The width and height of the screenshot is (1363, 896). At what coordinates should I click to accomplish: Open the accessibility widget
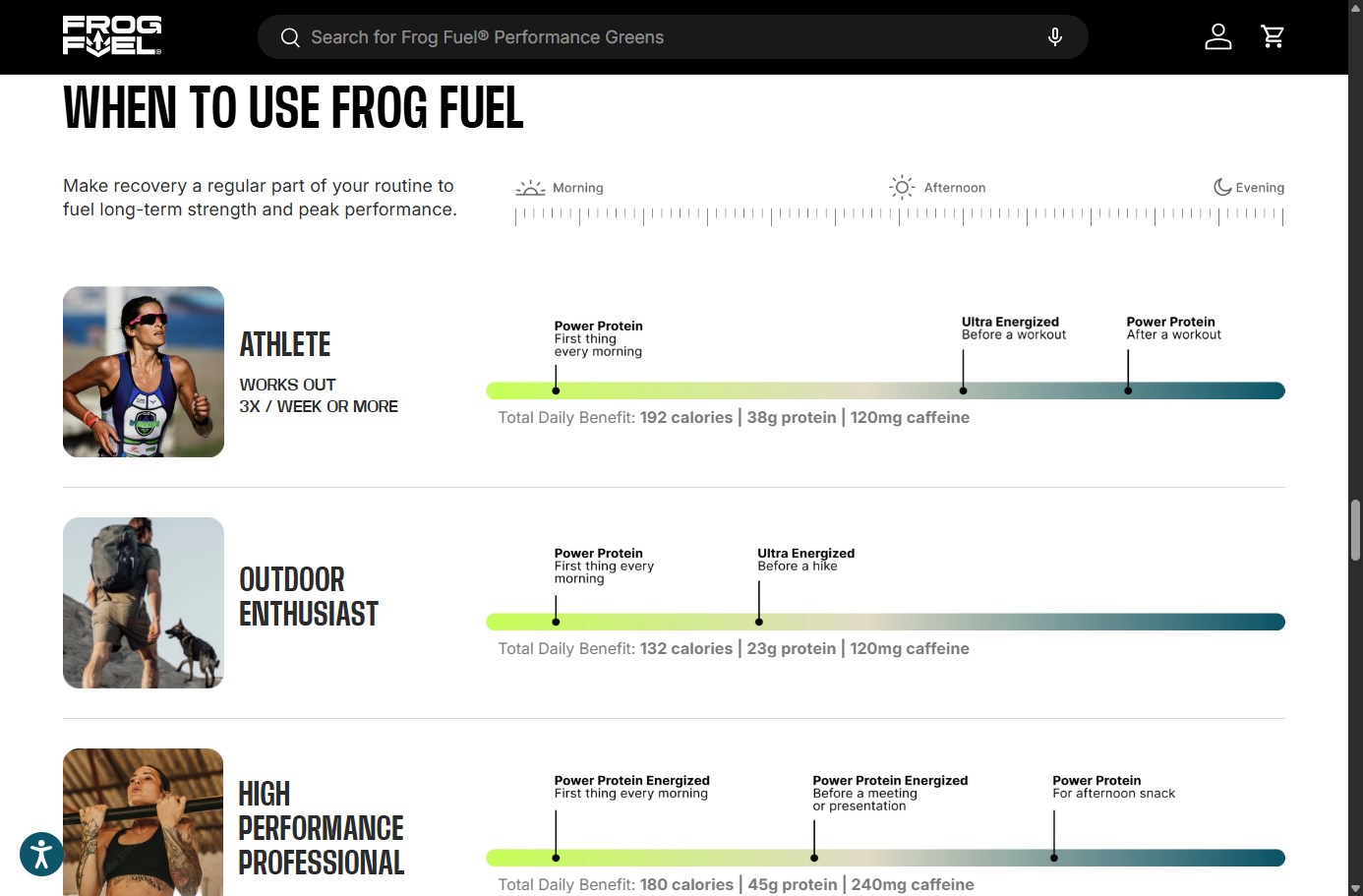pos(41,854)
